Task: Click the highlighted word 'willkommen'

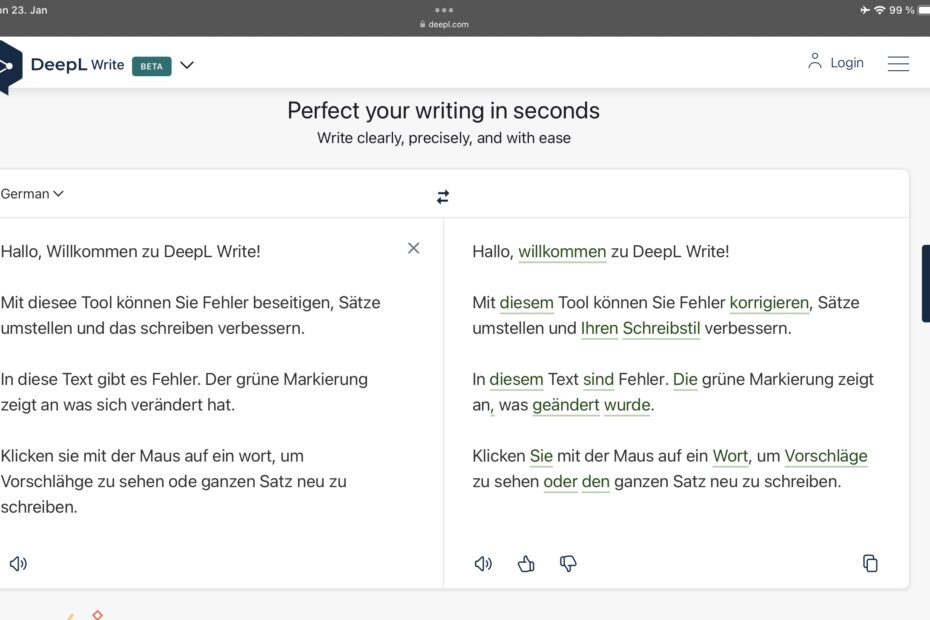Action: coord(562,252)
